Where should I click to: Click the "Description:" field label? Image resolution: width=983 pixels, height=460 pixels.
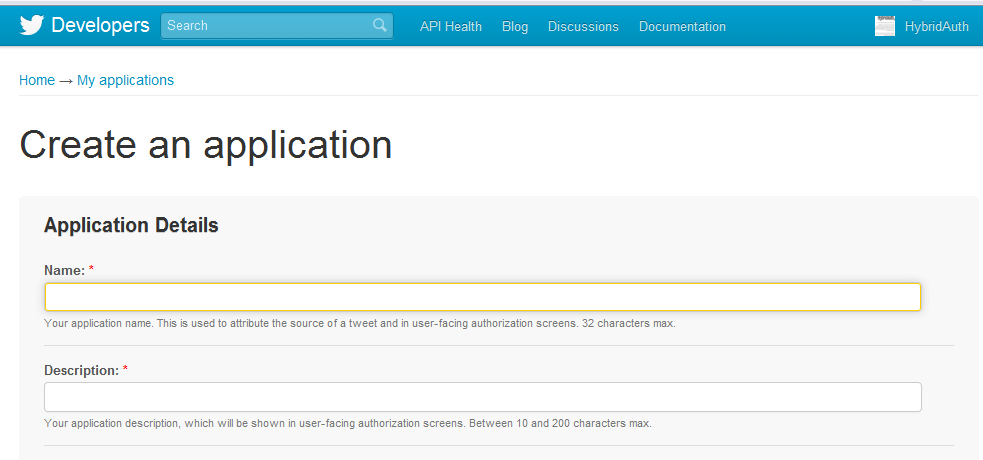coord(81,370)
